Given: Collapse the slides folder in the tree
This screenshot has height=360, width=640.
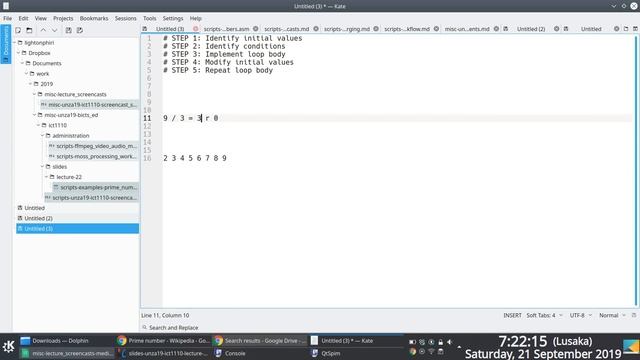Looking at the screenshot, I should coord(42,167).
